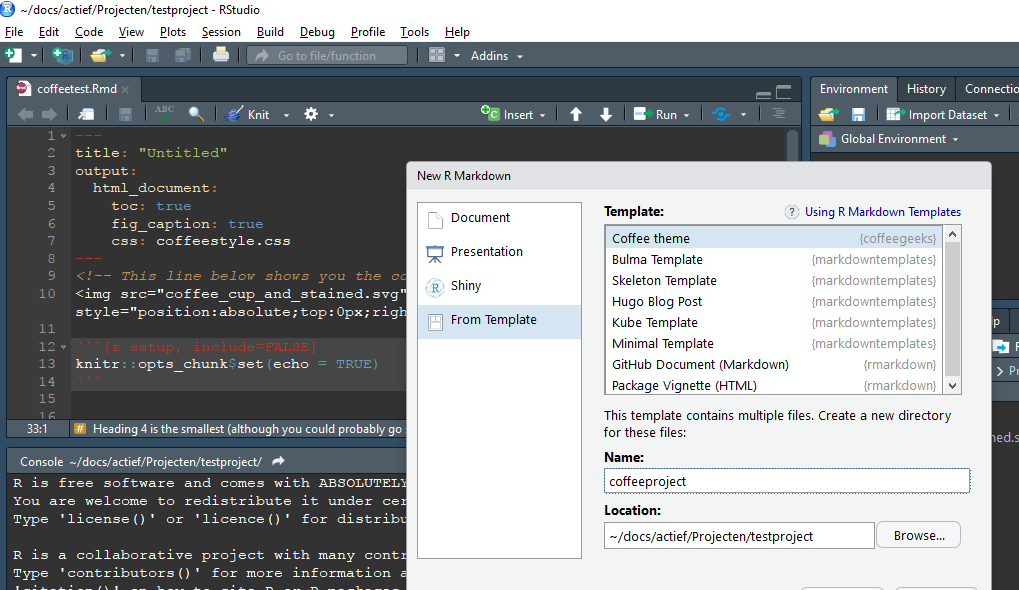This screenshot has width=1019, height=590.
Task: Open the Global Environment dropdown
Action: (889, 139)
